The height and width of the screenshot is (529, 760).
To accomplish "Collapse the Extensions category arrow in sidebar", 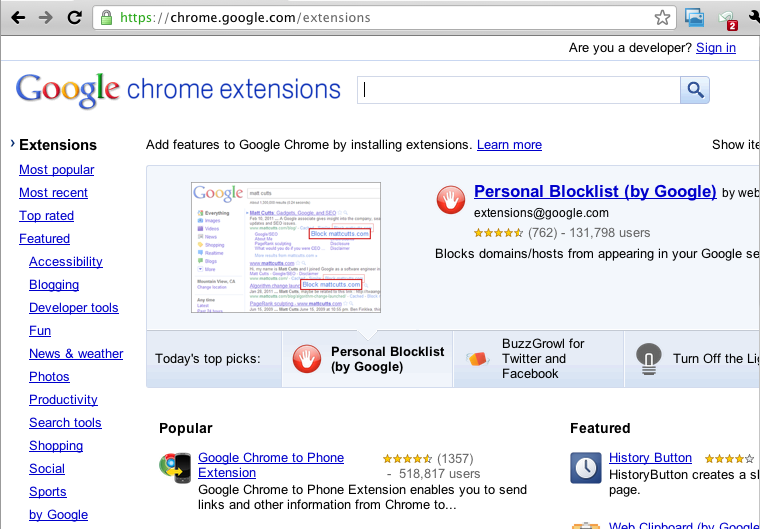I will (x=12, y=144).
